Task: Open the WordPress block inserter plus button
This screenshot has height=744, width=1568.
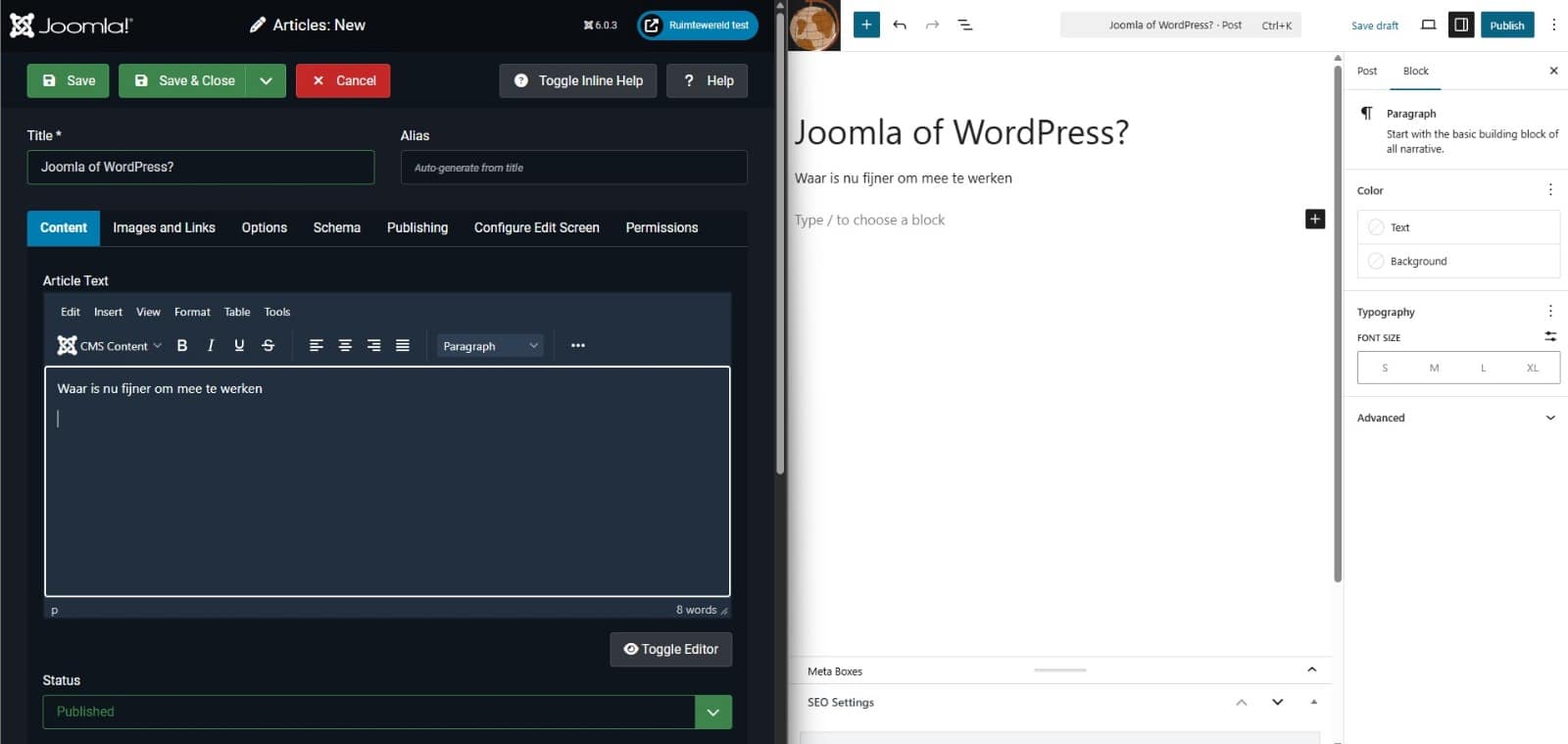Action: [866, 25]
